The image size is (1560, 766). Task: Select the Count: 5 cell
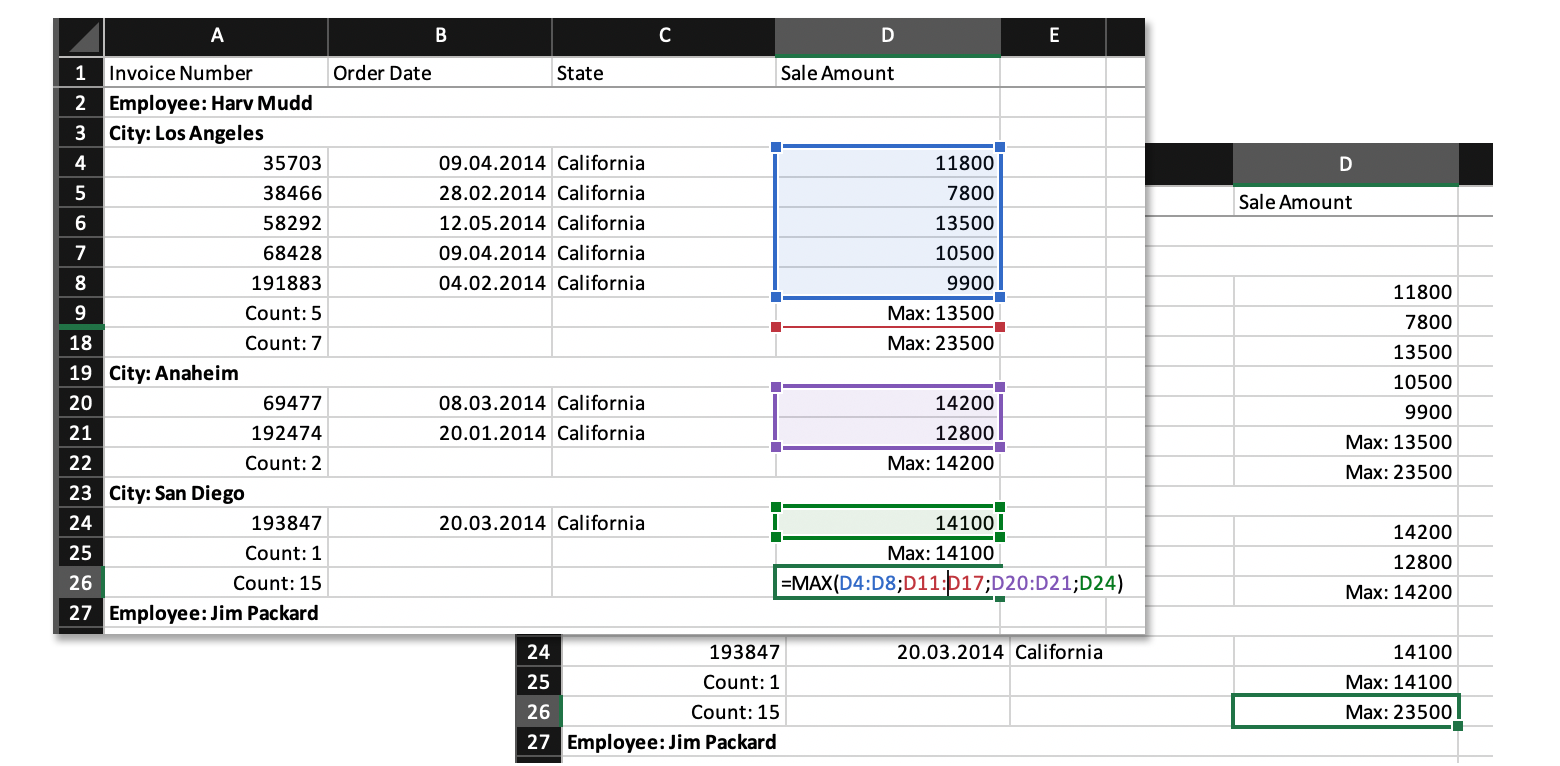point(216,313)
